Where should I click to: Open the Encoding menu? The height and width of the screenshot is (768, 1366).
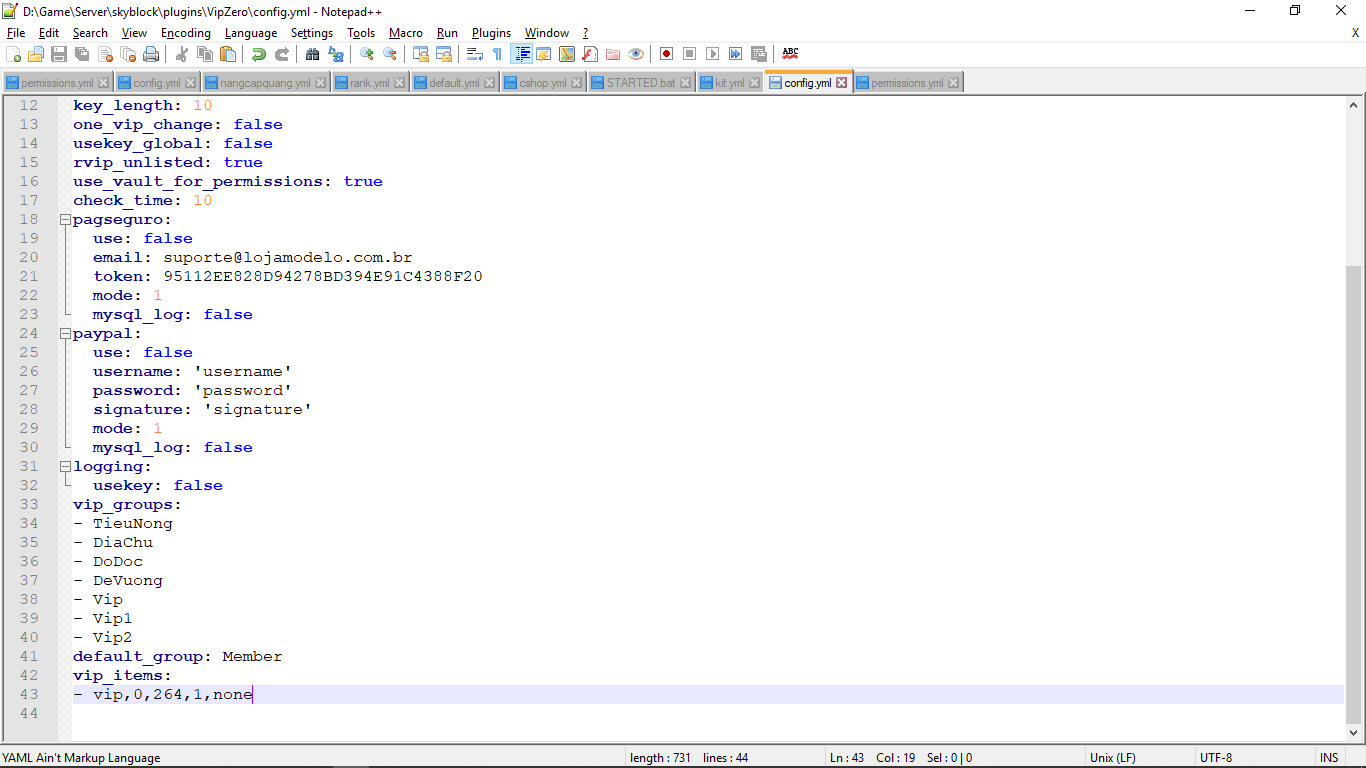[x=185, y=33]
